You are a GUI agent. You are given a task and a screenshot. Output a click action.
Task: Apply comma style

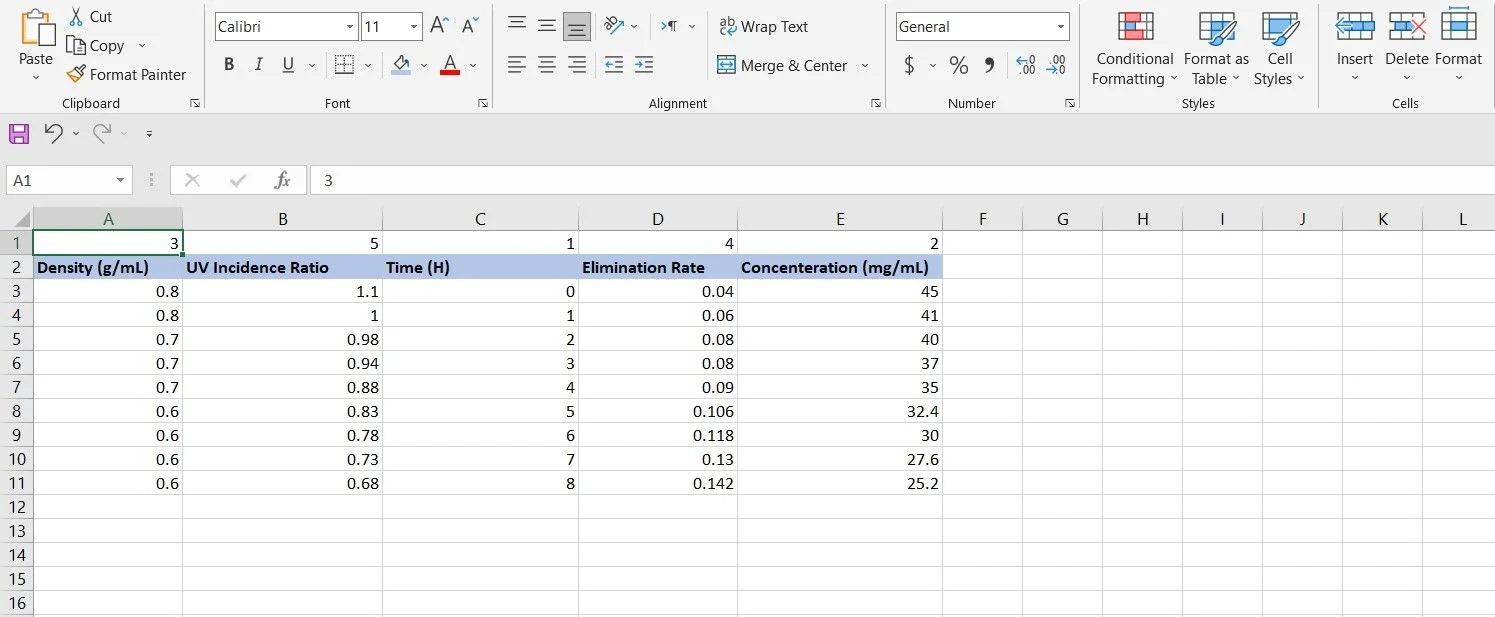point(989,66)
